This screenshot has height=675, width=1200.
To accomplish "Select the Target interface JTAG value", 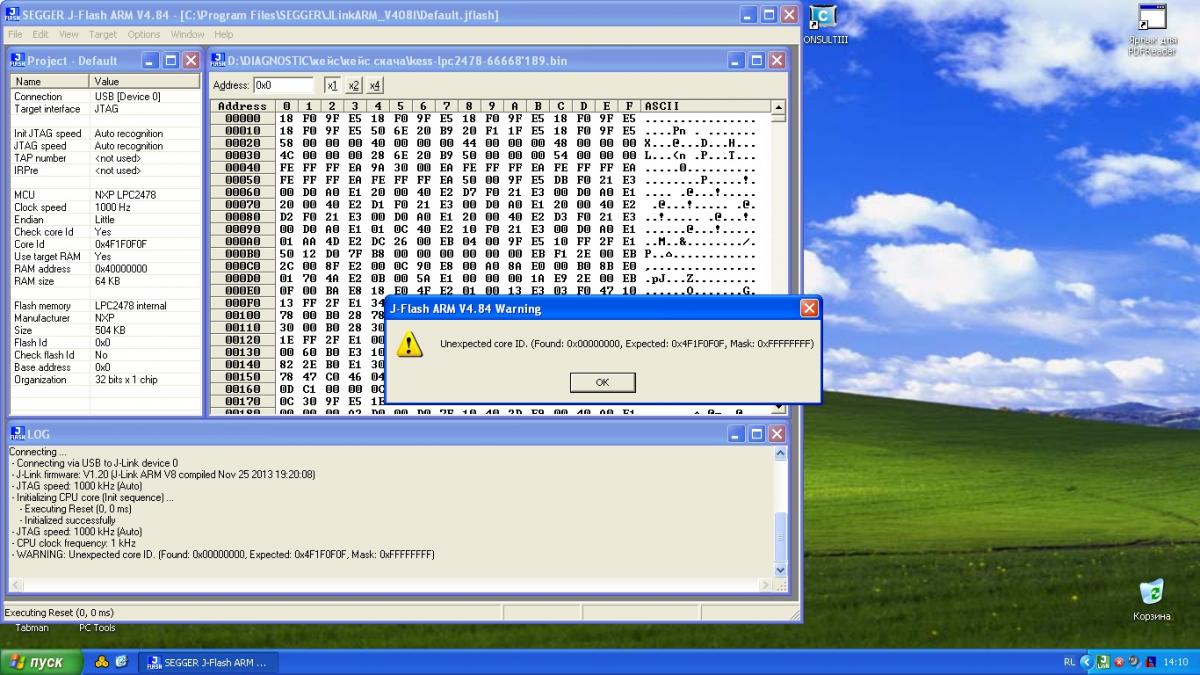I will (x=106, y=109).
